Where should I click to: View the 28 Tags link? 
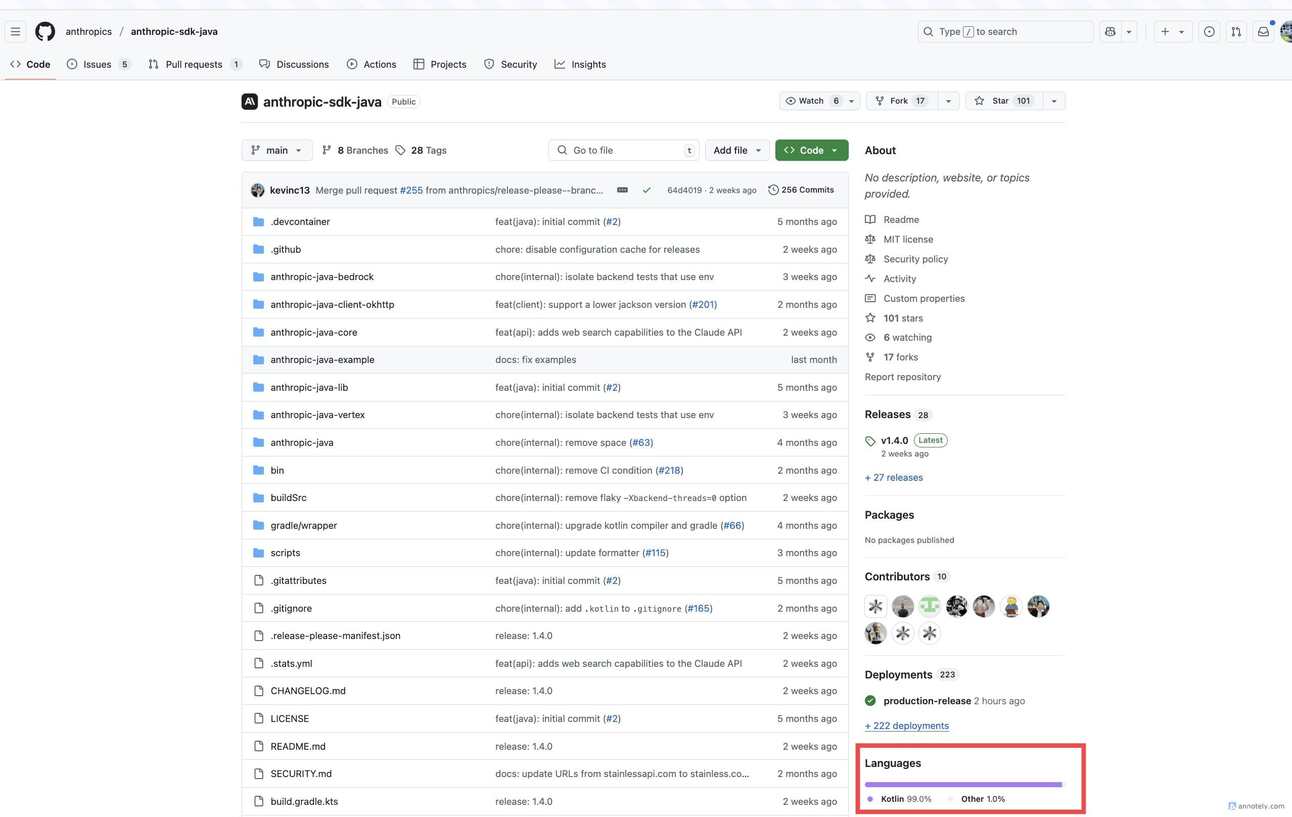pos(421,150)
